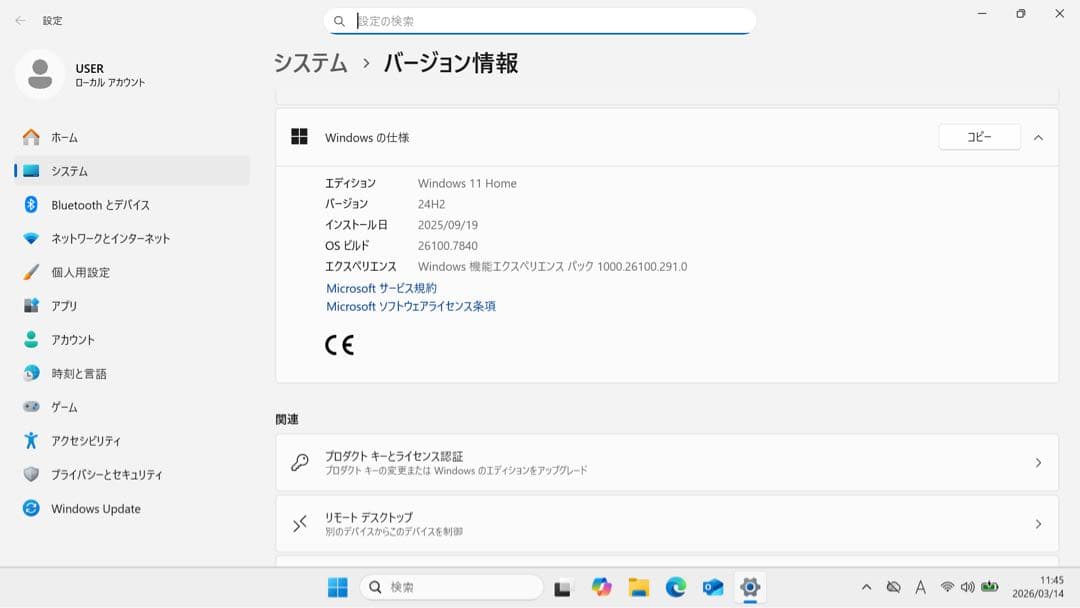1080x608 pixels.
Task: Open リモート デスクトップ row chevron
Action: [1038, 524]
